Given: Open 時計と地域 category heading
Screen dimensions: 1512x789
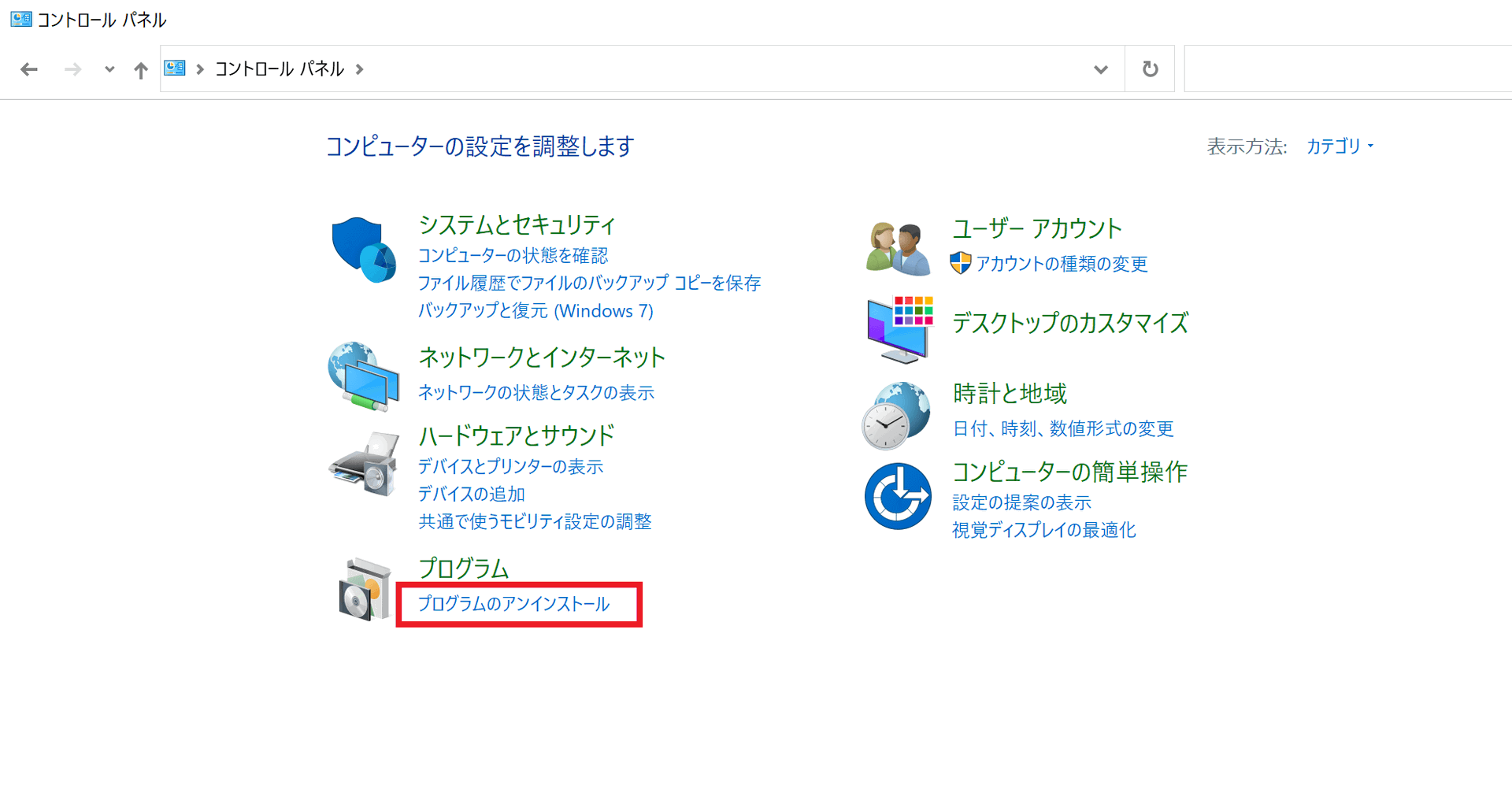Looking at the screenshot, I should point(1010,394).
